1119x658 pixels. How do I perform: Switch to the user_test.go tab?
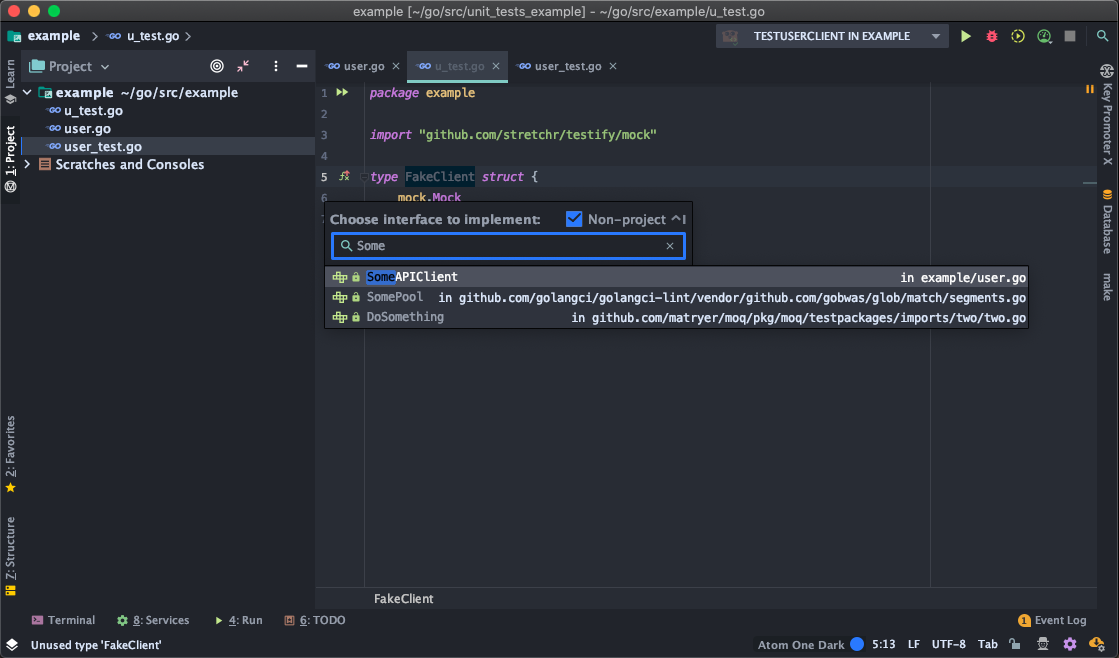tap(567, 66)
